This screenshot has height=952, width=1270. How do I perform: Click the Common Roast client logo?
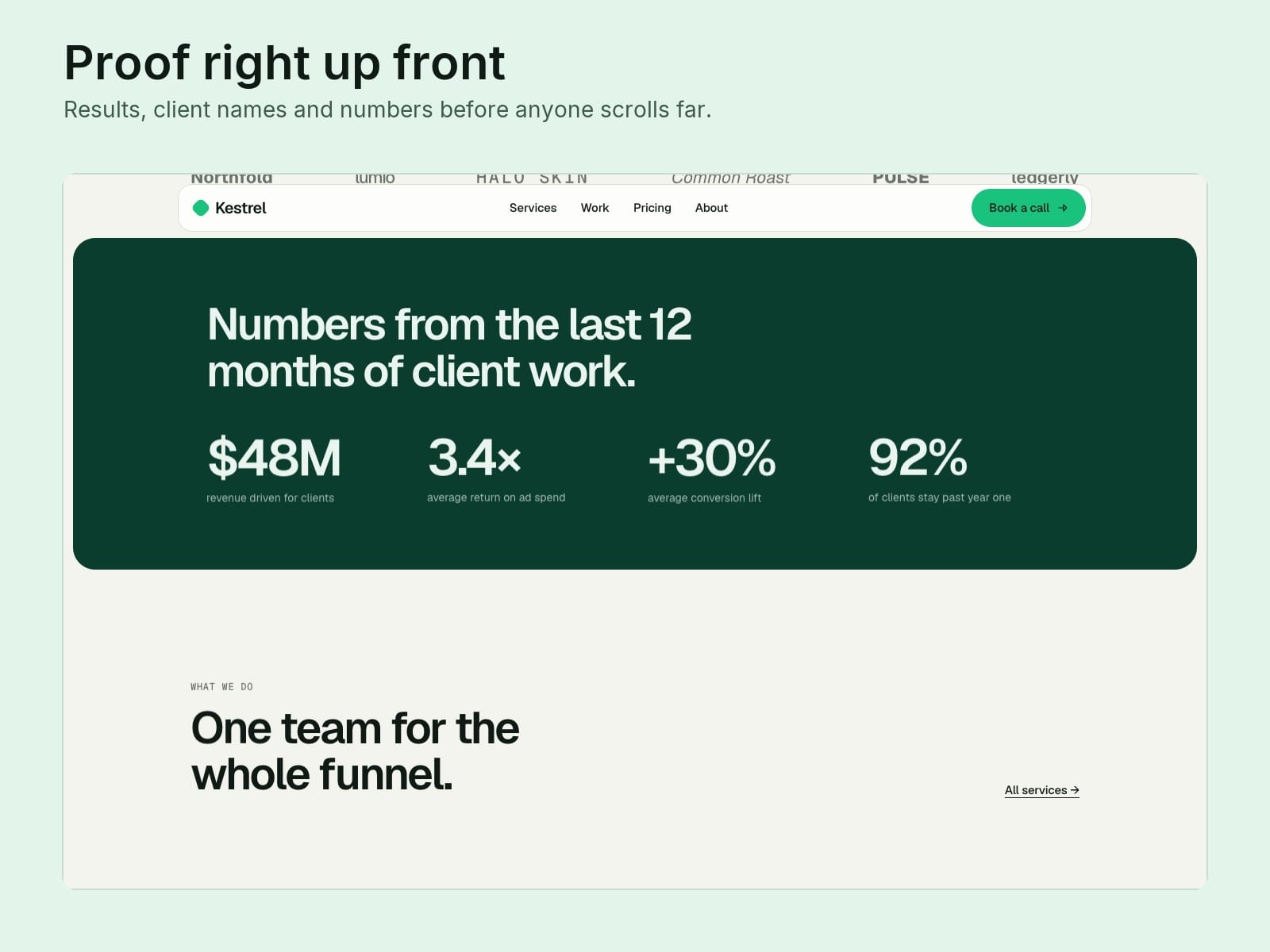[730, 178]
